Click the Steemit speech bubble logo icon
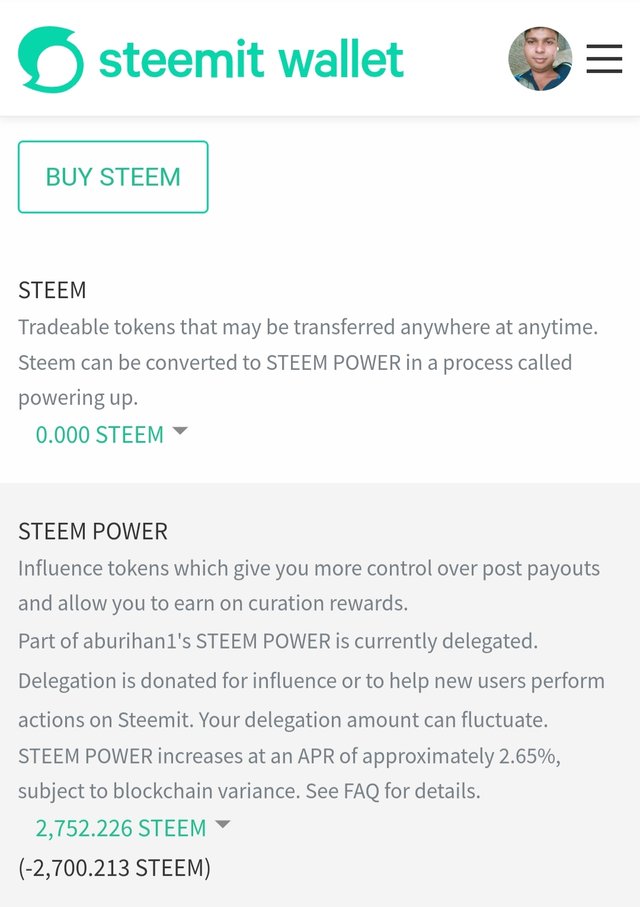 (x=51, y=60)
